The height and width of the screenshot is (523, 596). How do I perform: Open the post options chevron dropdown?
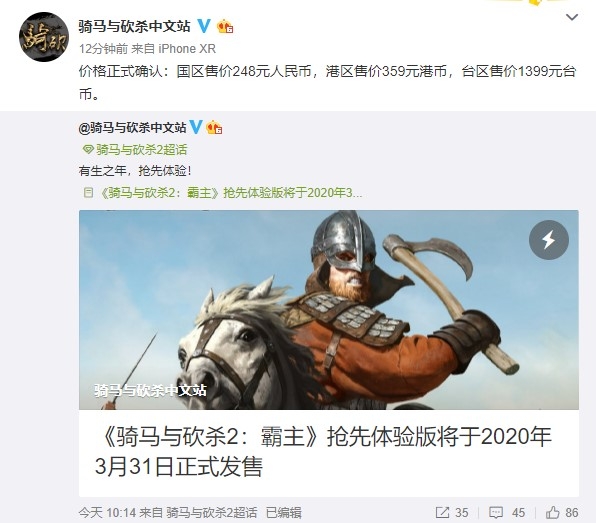(572, 17)
